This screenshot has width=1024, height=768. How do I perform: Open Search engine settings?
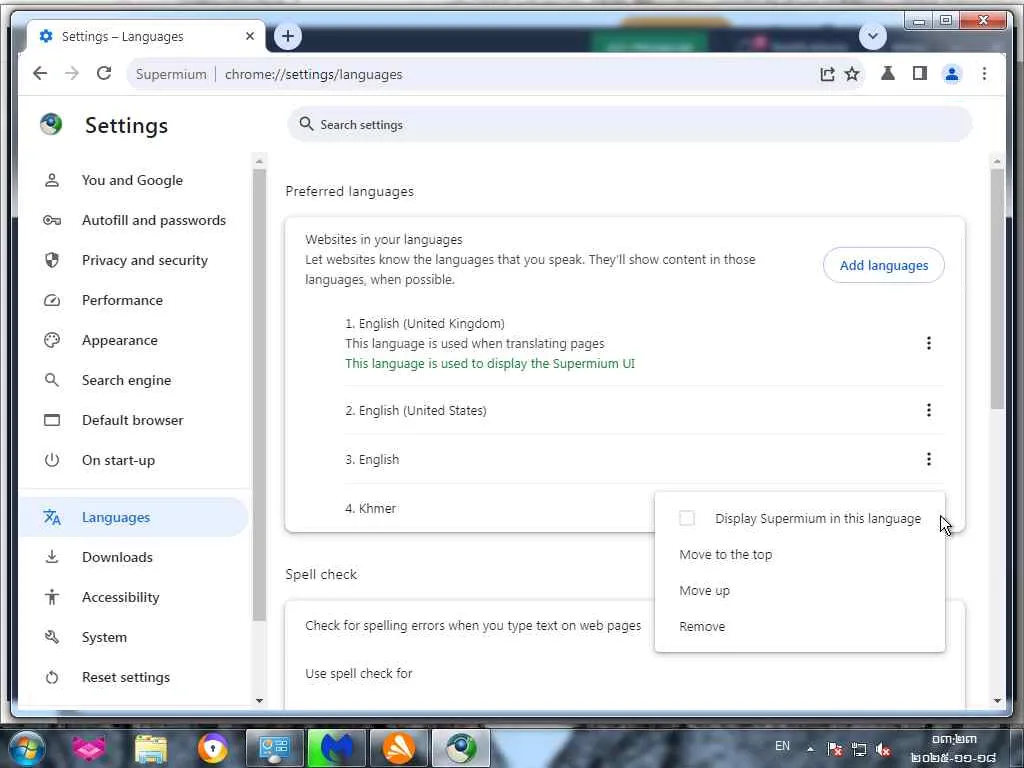click(x=134, y=380)
